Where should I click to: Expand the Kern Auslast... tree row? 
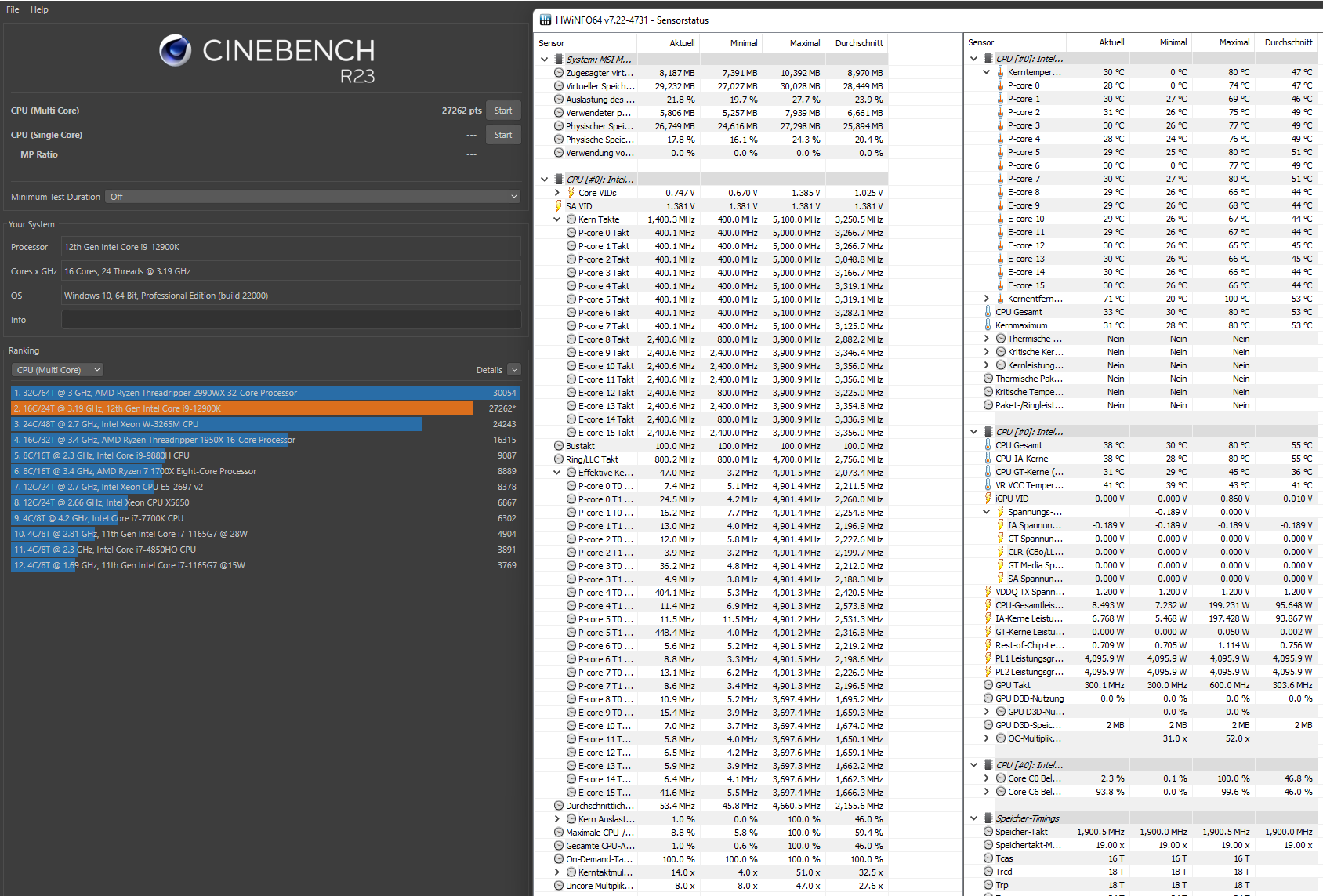(557, 819)
